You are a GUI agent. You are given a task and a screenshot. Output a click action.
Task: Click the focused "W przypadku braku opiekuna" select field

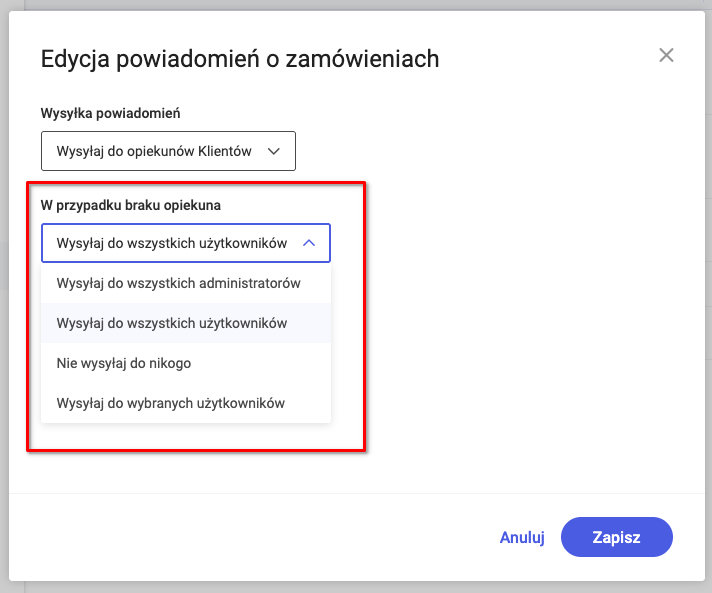[186, 243]
